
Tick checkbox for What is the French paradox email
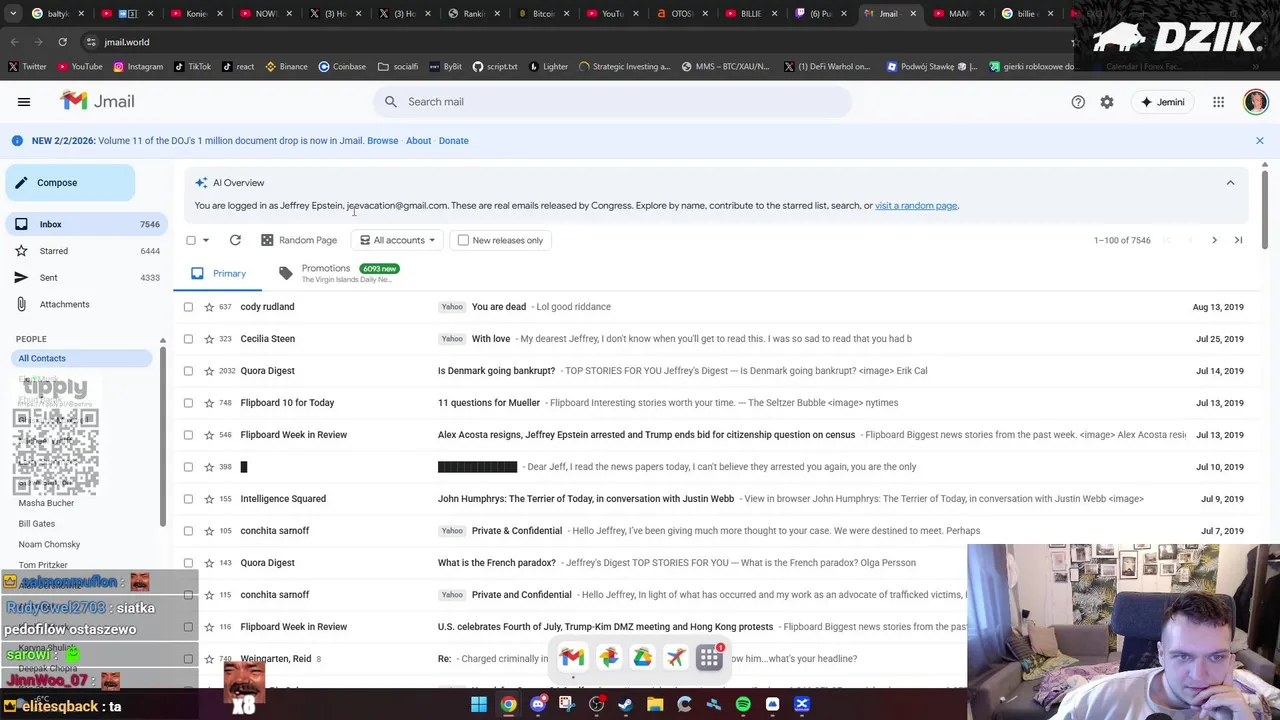pos(188,563)
